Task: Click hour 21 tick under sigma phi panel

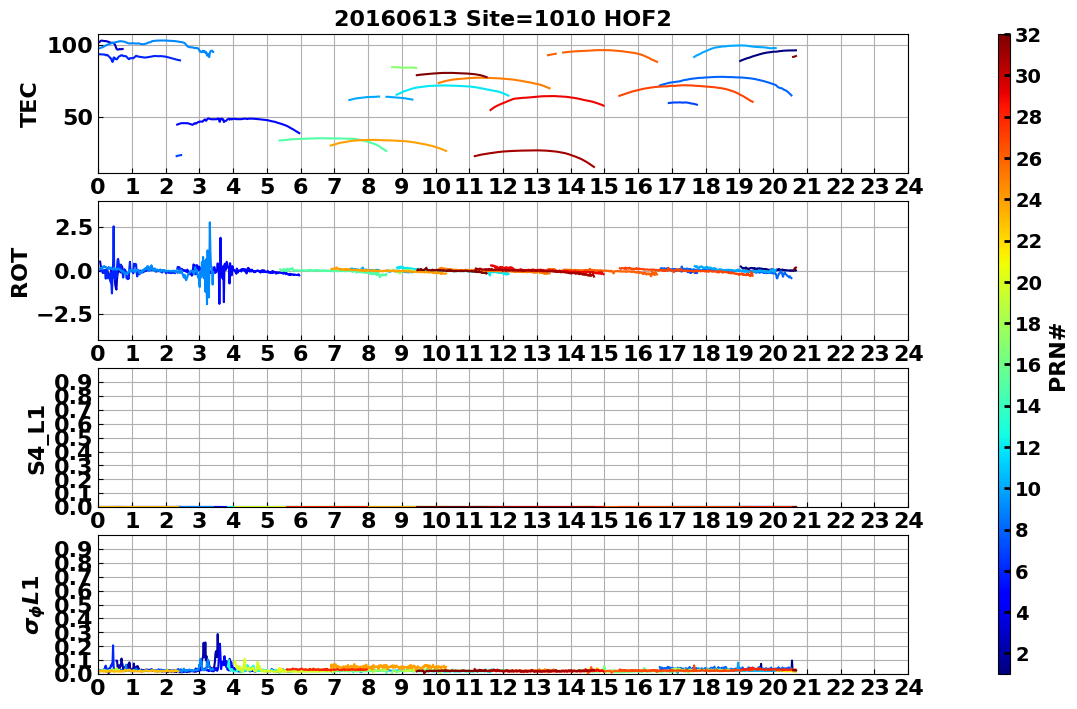Action: tap(806, 687)
